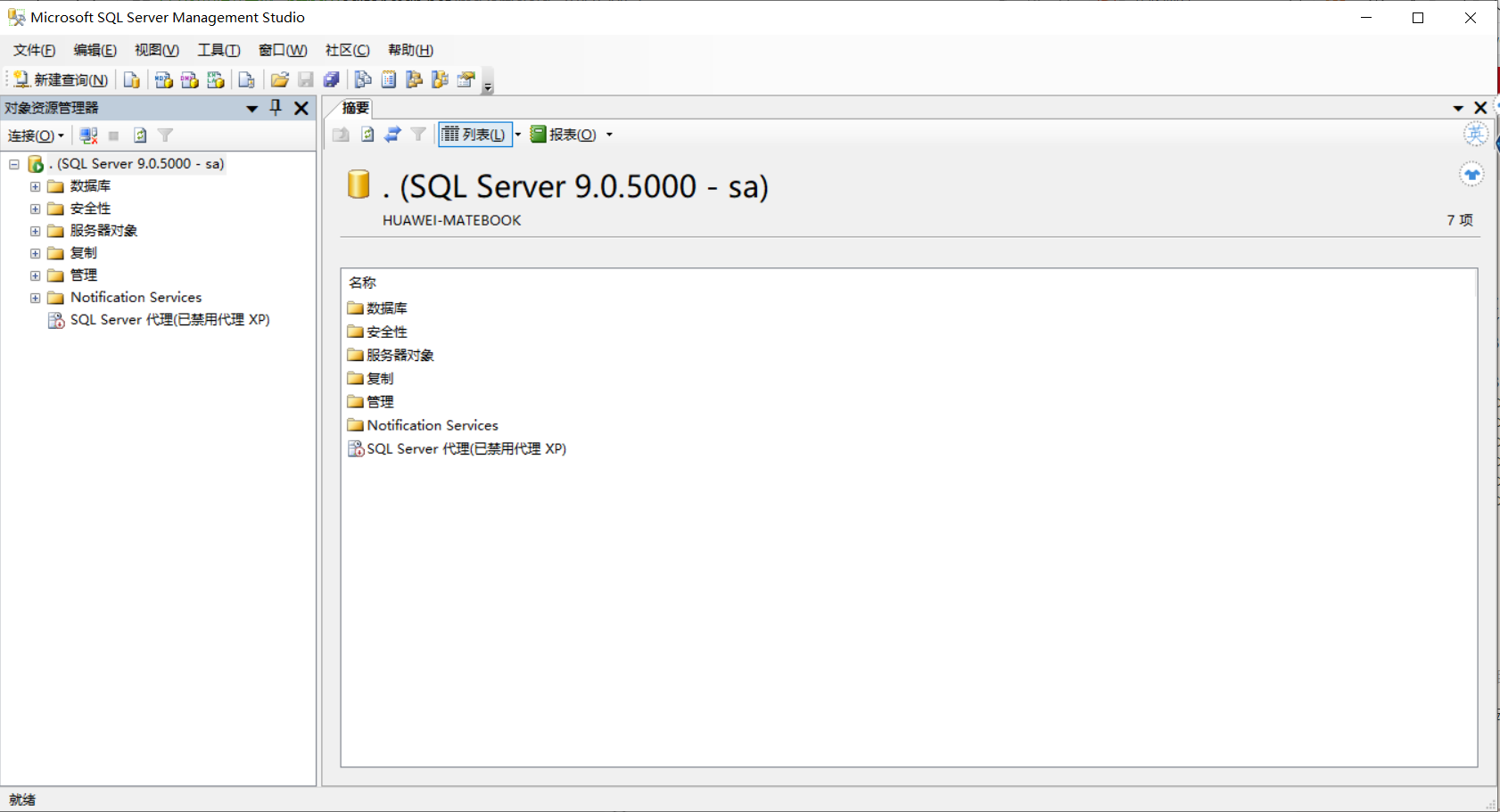Click the 新建查询 (New Query) button
This screenshot has width=1500, height=812.
pyautogui.click(x=61, y=80)
